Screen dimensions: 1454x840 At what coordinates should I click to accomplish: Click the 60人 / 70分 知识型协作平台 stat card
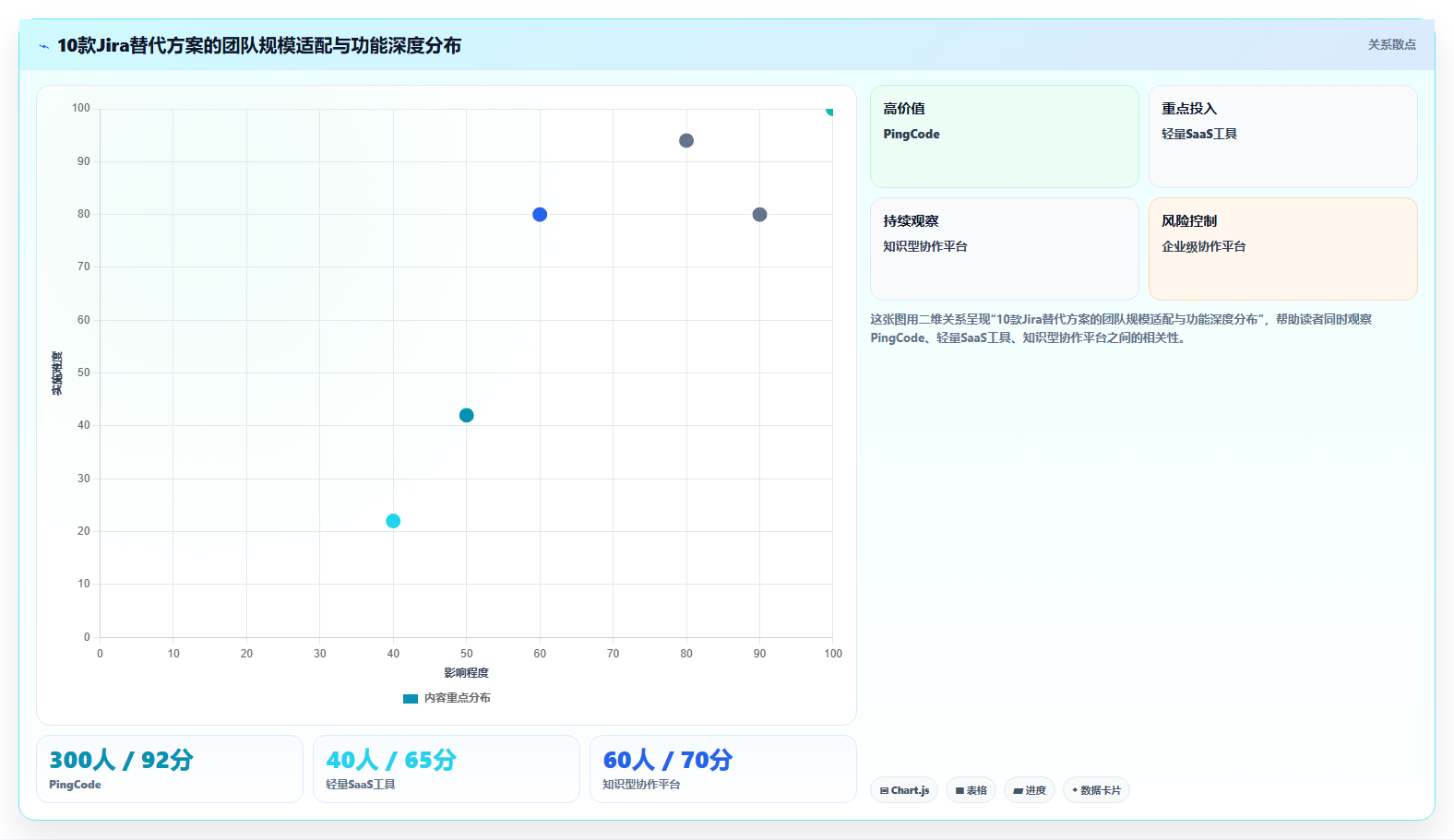(x=723, y=769)
